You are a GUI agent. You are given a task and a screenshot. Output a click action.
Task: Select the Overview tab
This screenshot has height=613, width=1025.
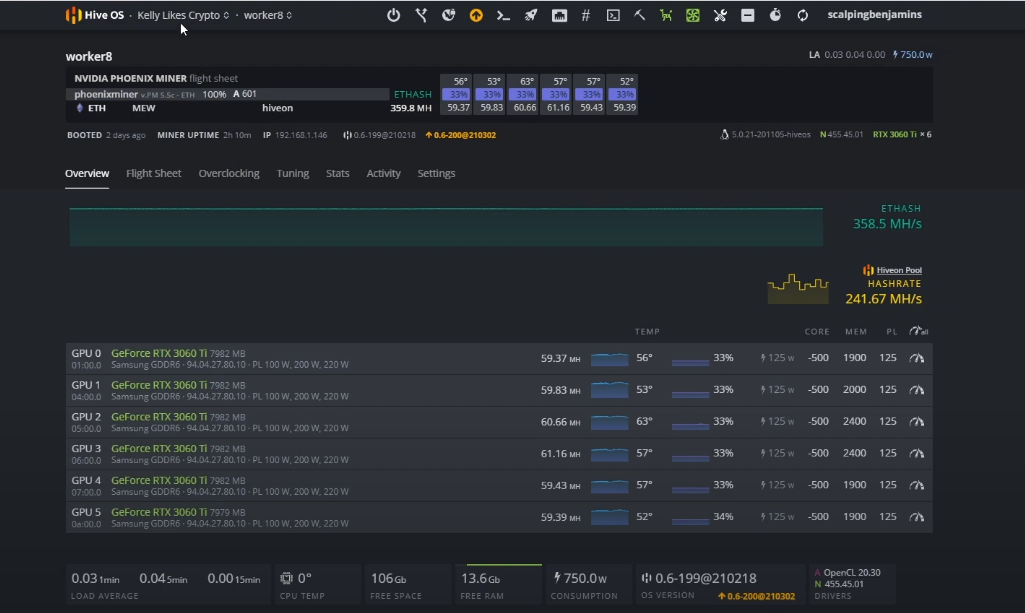87,173
